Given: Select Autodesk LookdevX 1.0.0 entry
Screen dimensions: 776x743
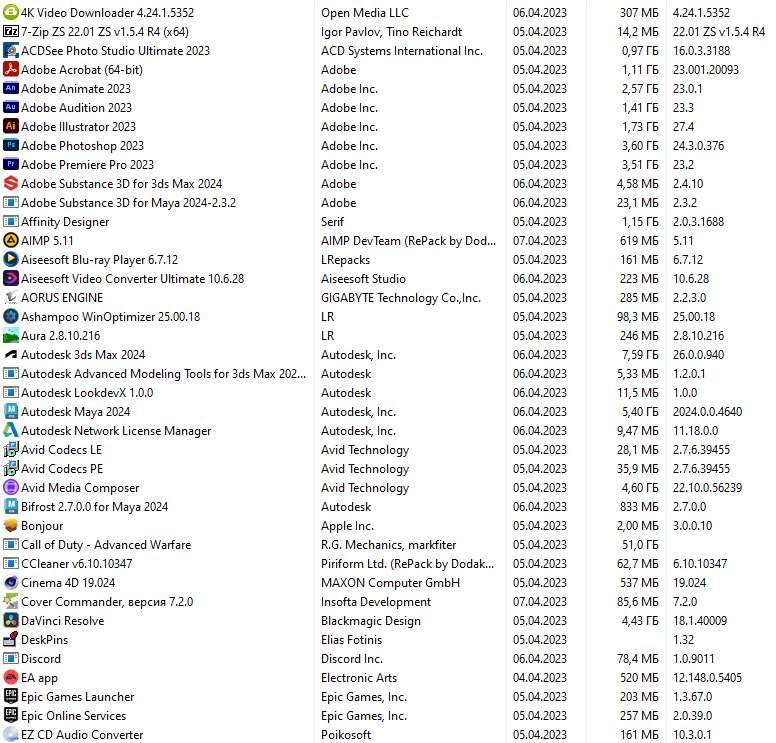Looking at the screenshot, I should point(87,393).
